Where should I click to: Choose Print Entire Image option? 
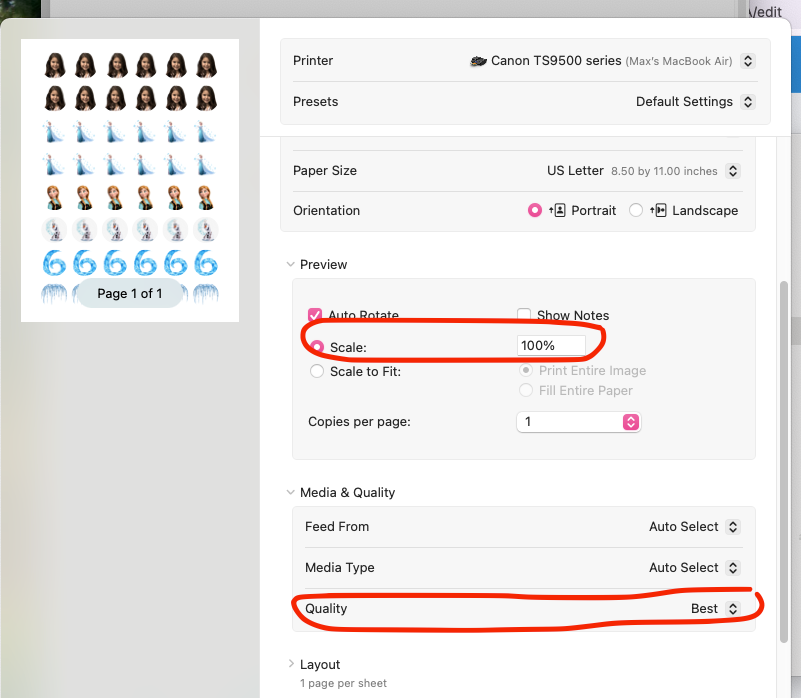[526, 370]
